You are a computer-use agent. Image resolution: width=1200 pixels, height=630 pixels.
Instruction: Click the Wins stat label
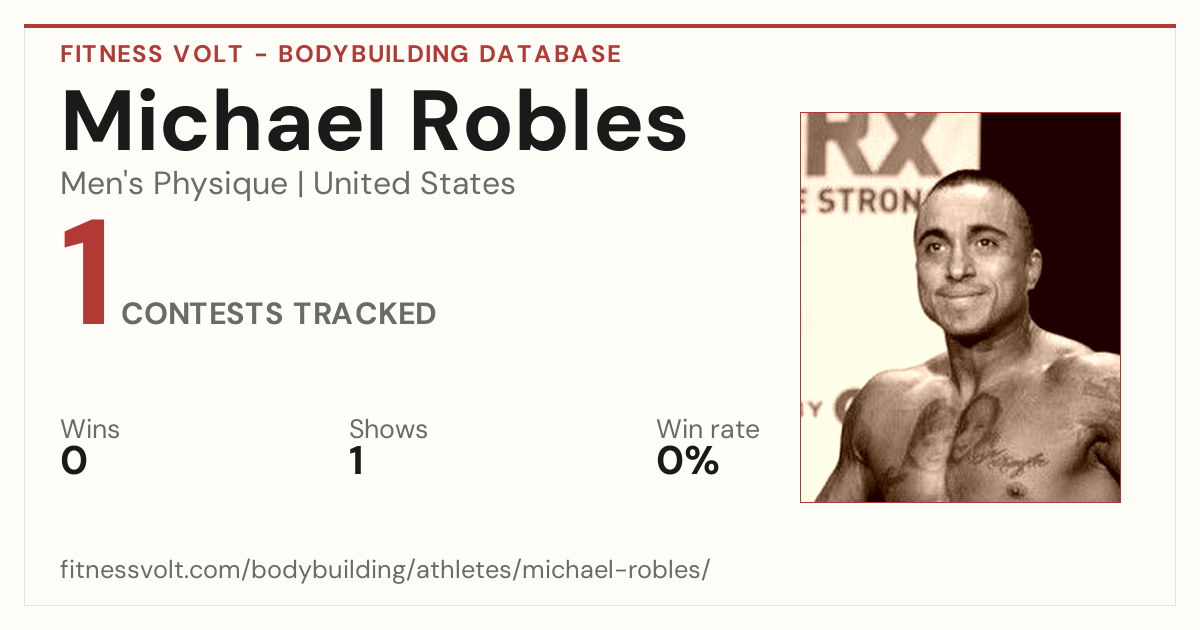(x=90, y=430)
